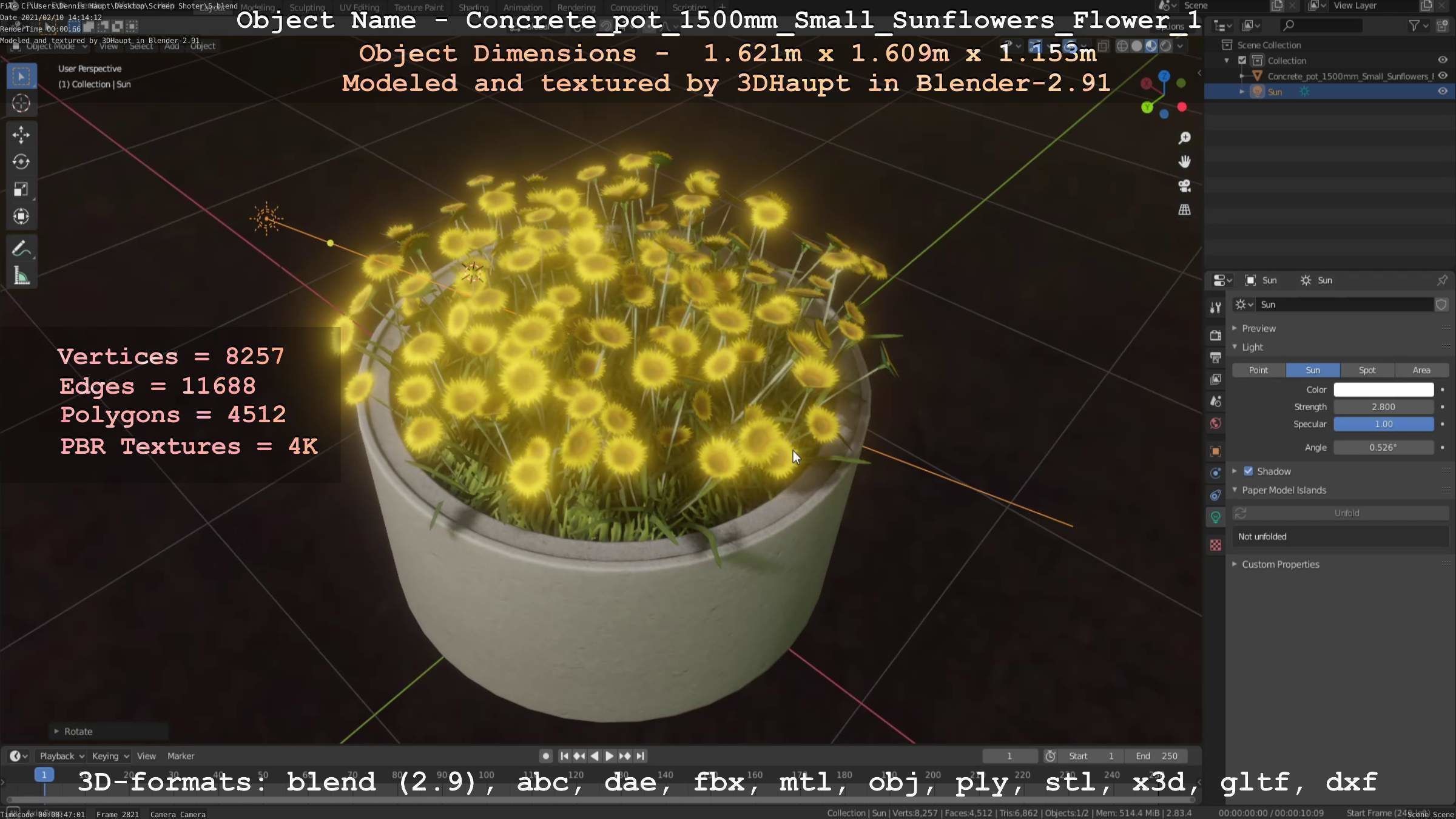
Task: Click new collection icon in outliner
Action: (x=1442, y=25)
